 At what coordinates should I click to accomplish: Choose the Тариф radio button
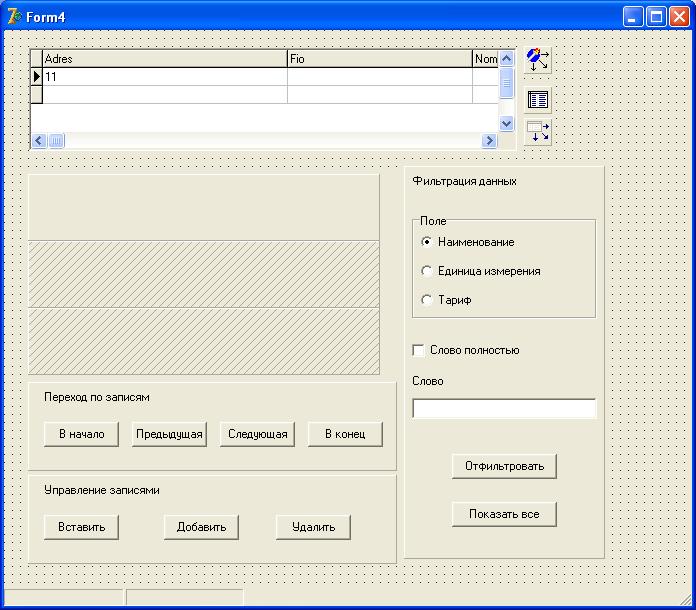[427, 300]
